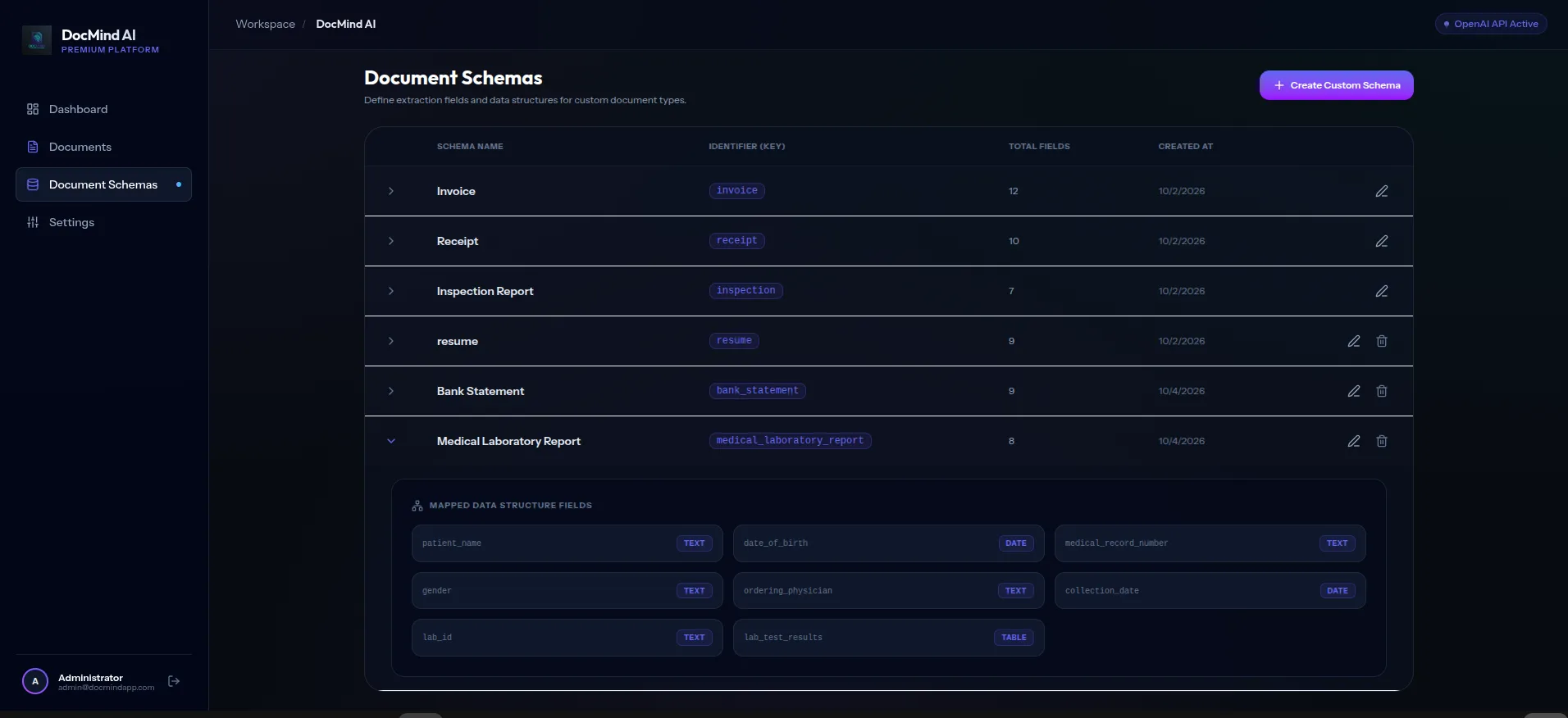Go to Documents in the sidebar
Screen dimensions: 1568x718
tap(103, 147)
